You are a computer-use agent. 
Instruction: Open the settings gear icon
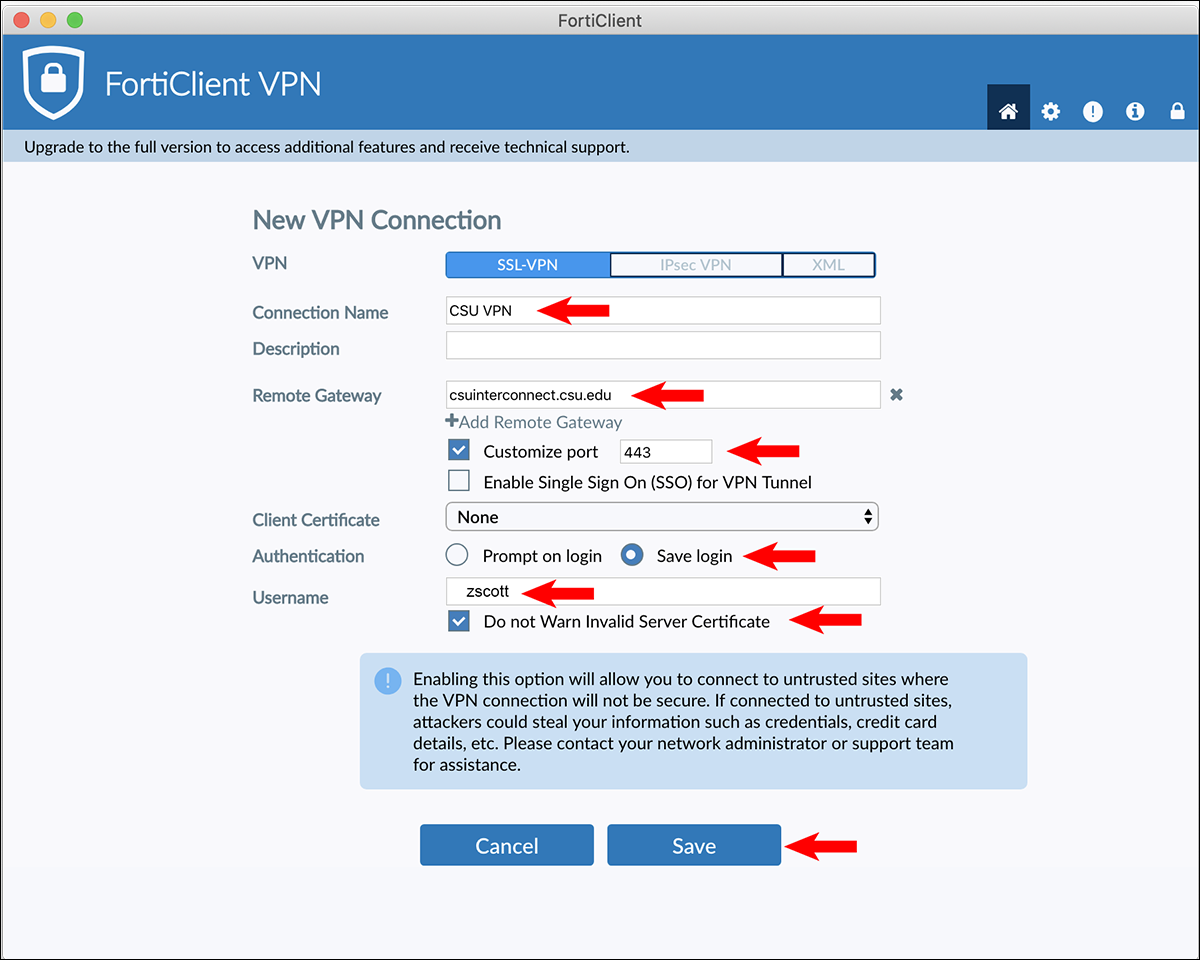[1050, 112]
